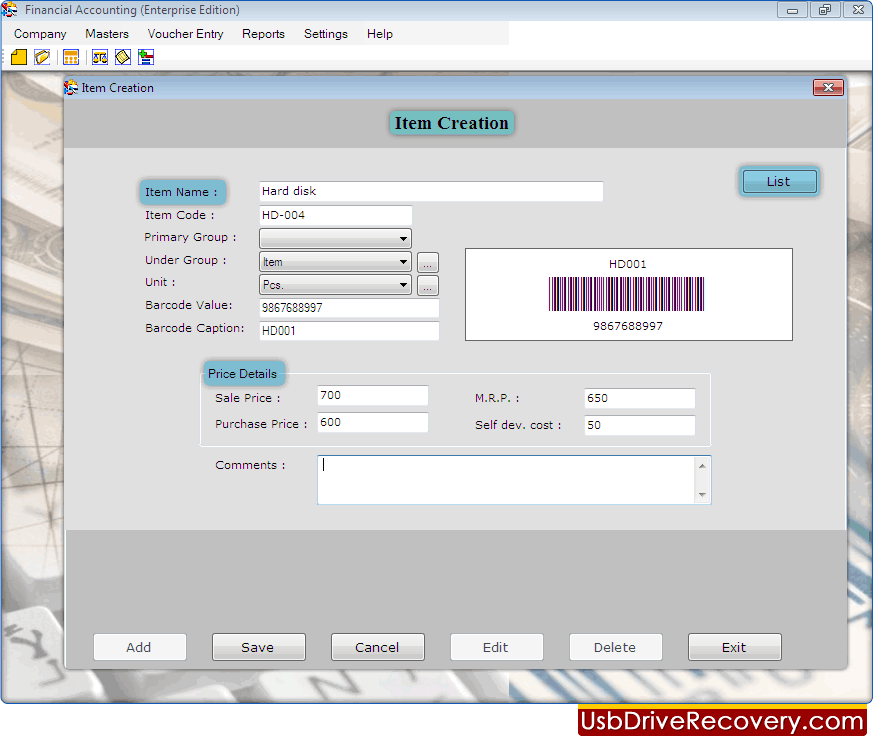Click the Comments scrollbar up arrow
The image size is (873, 736).
pos(702,465)
